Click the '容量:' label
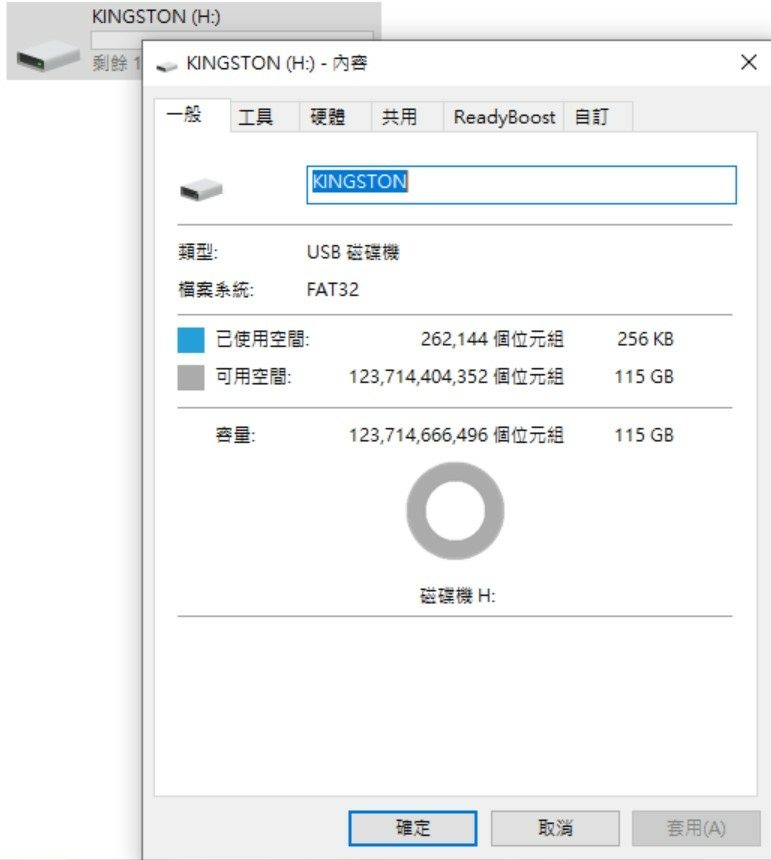 click(x=235, y=435)
